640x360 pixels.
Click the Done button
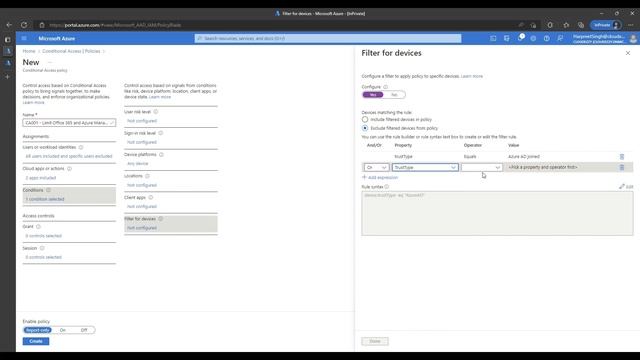(x=375, y=341)
